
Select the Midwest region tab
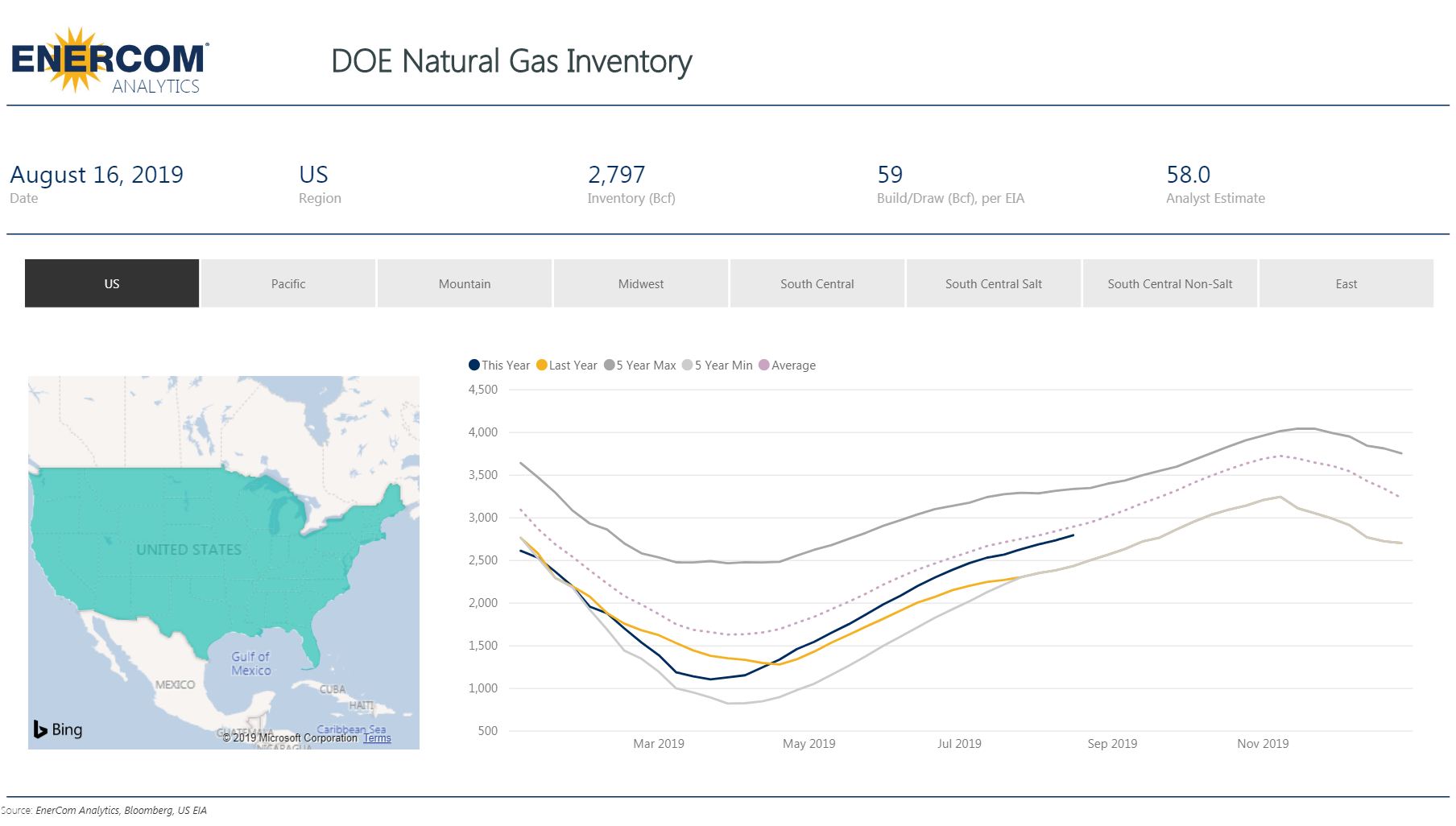pyautogui.click(x=641, y=283)
